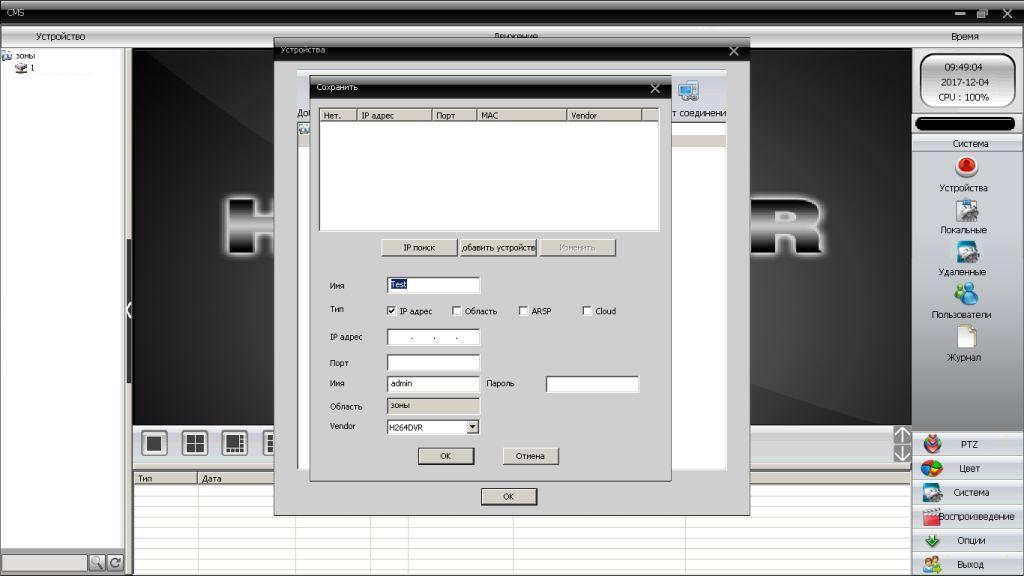Open the Цвет color panel
The width and height of the screenshot is (1024, 576).
(x=968, y=468)
